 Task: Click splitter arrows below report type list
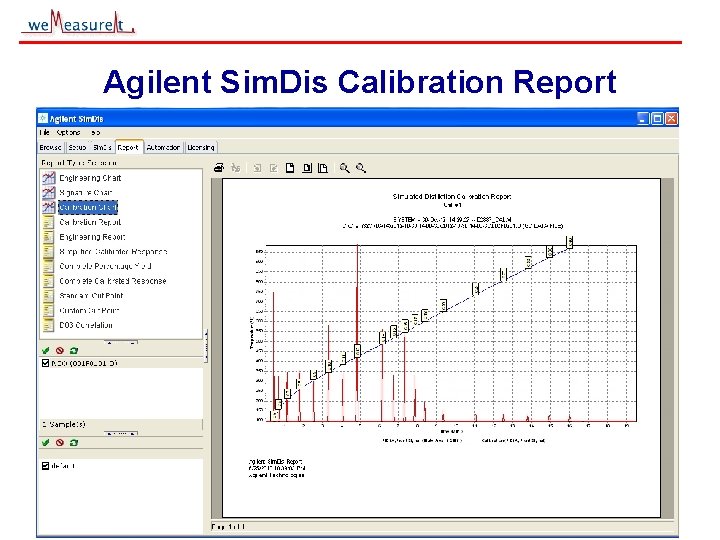pyautogui.click(x=121, y=343)
